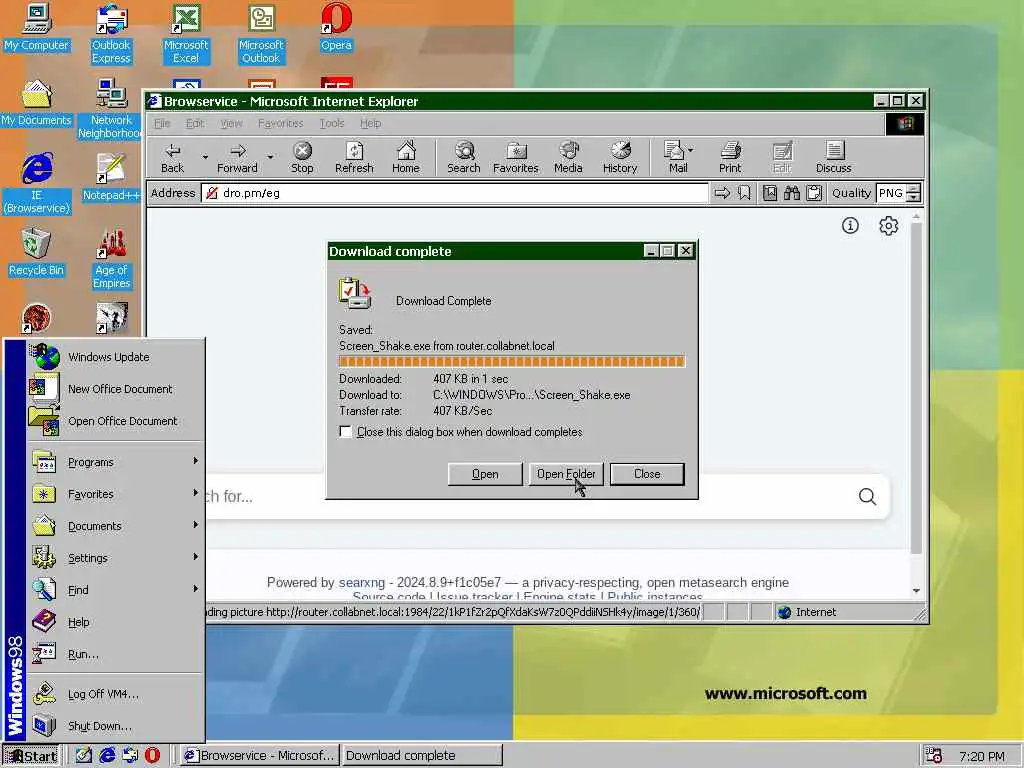
Task: Click the Quality spinner down arrow
Action: (914, 197)
